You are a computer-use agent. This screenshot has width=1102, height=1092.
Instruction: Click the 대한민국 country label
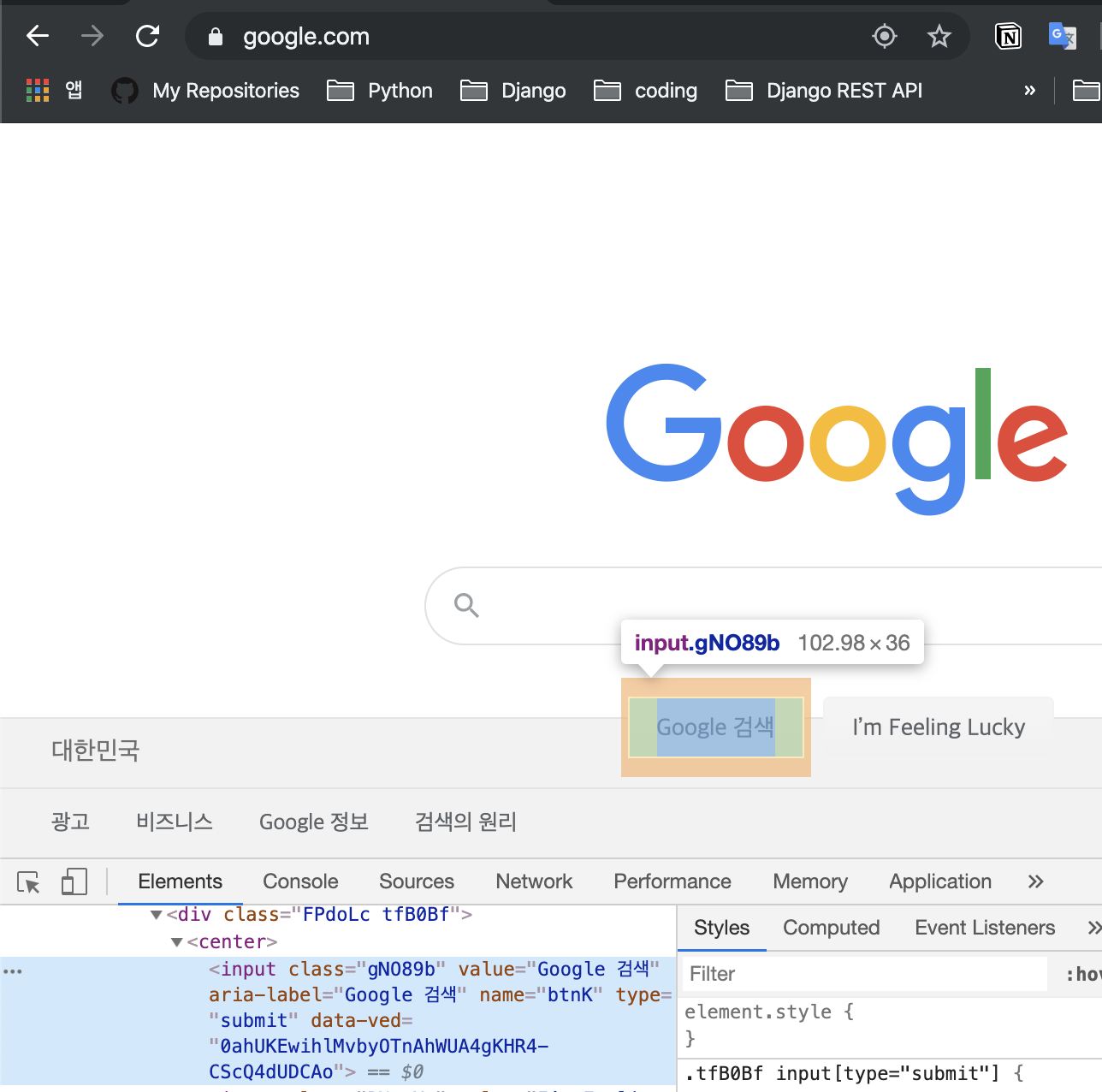[95, 751]
